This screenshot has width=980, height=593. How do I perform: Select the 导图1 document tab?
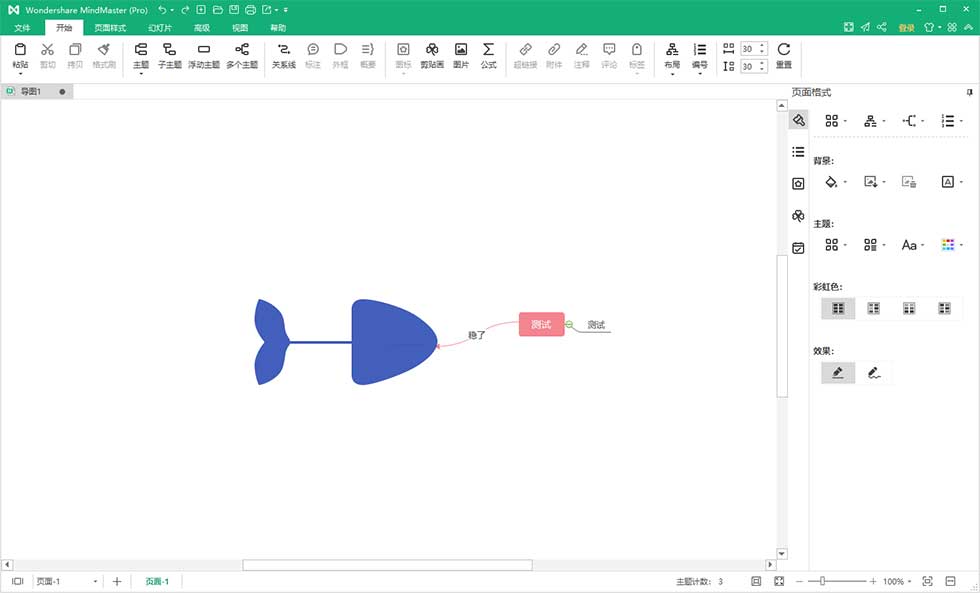pos(36,91)
